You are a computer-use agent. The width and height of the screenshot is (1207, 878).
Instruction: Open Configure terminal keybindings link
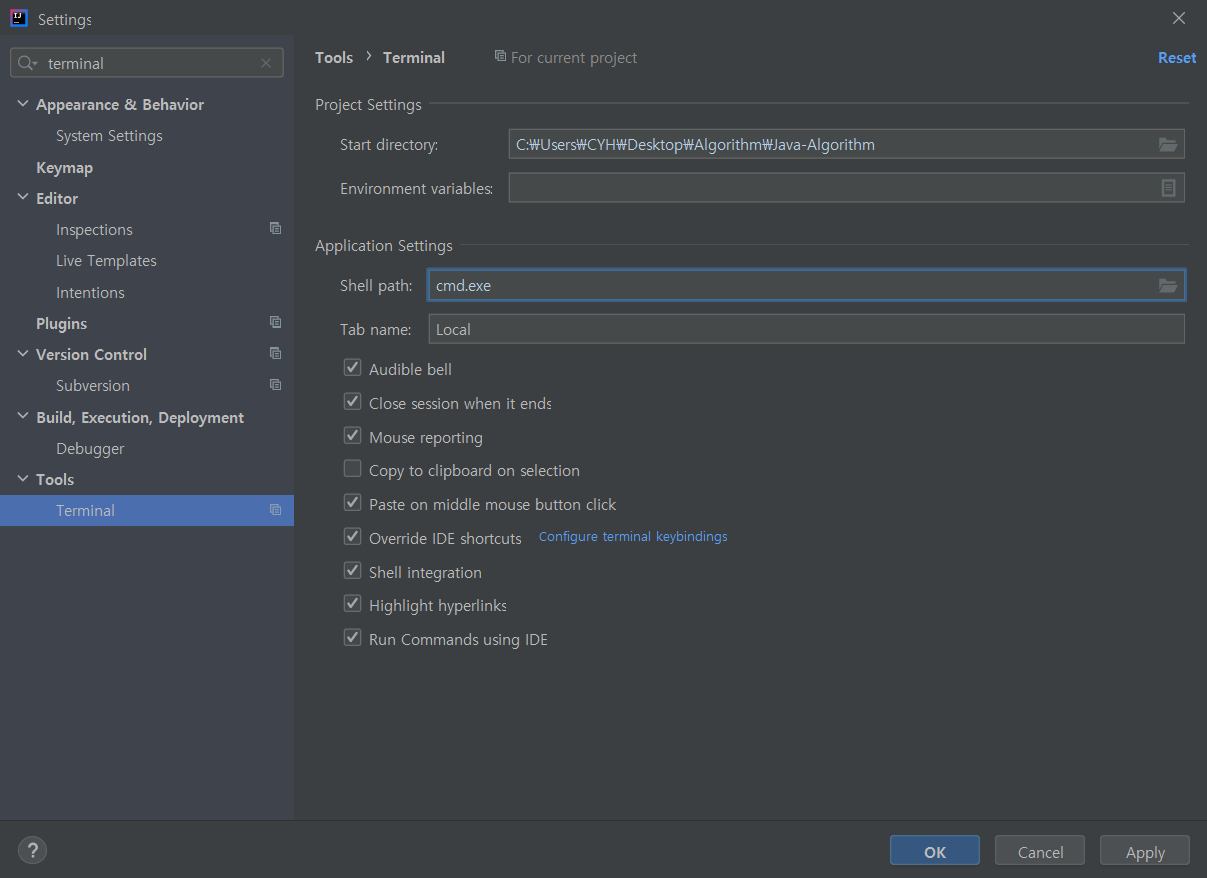pyautogui.click(x=632, y=536)
